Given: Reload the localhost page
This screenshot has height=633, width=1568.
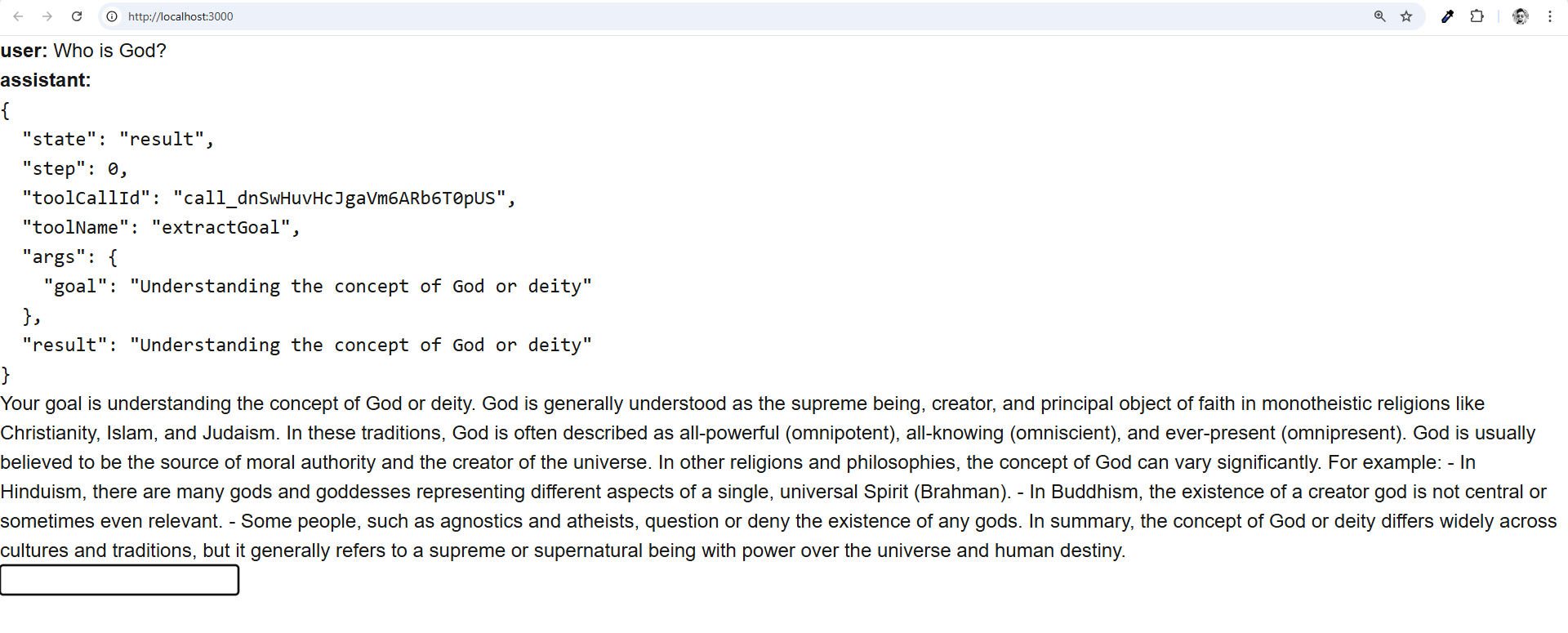Looking at the screenshot, I should pos(77,16).
